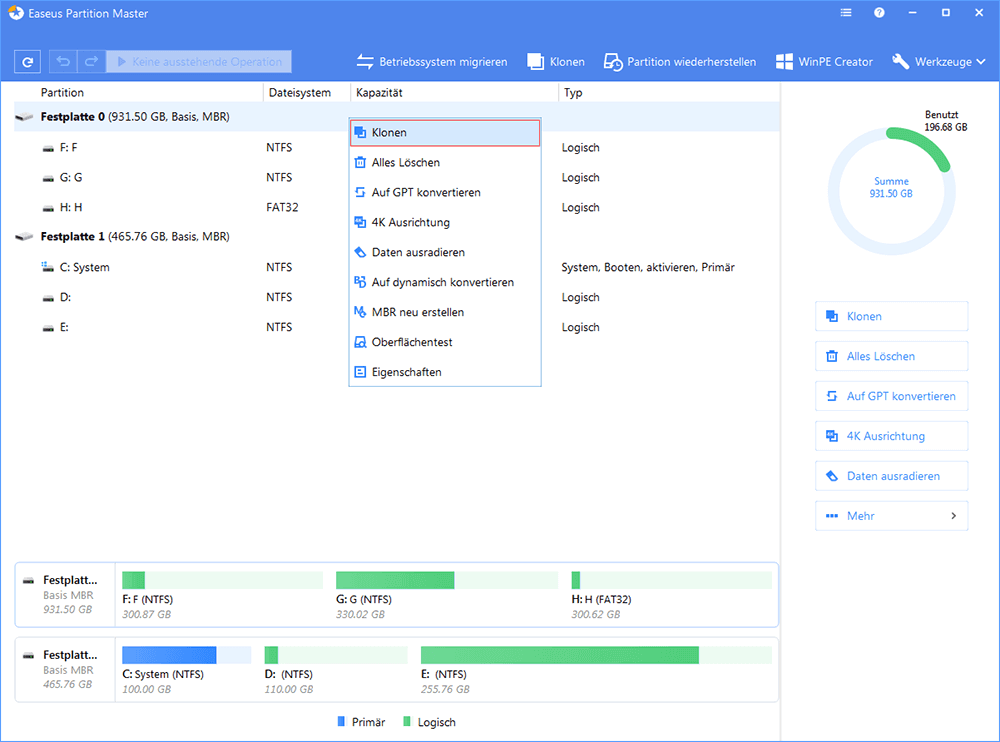Click Keine ausstehende Operation button
This screenshot has height=742, width=1000.
(199, 62)
